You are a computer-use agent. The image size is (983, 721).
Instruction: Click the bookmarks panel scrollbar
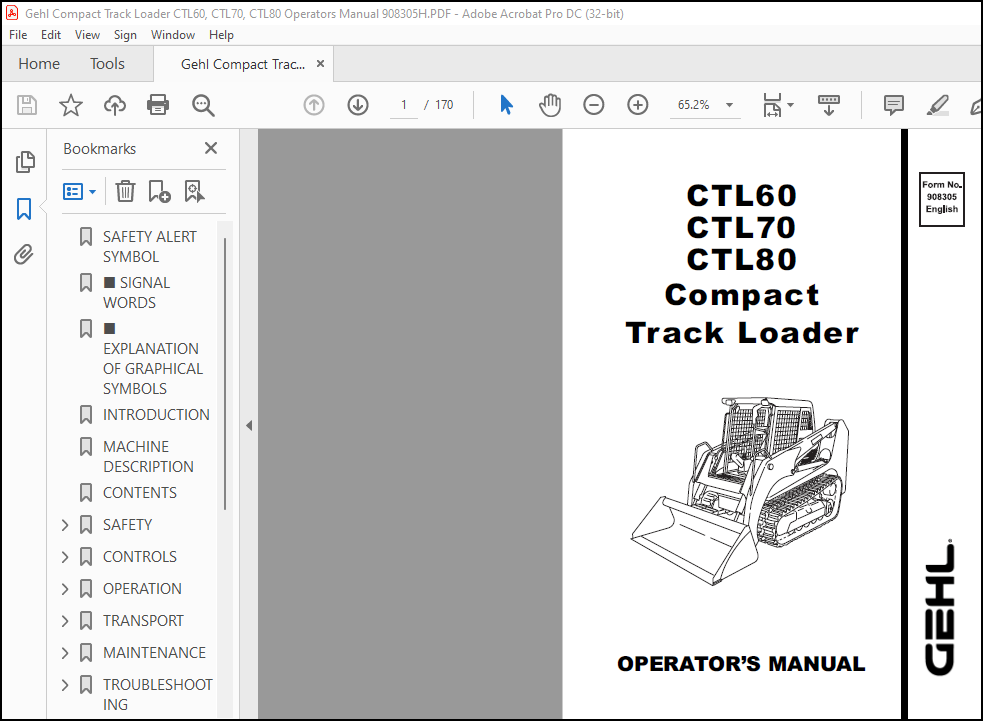click(x=224, y=374)
